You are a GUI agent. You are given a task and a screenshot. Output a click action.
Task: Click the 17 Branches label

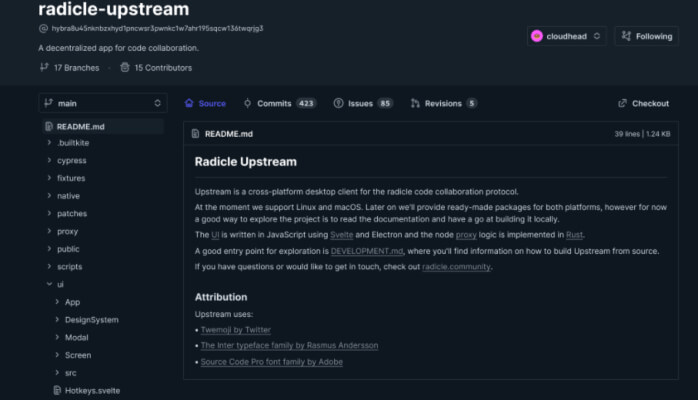77,68
